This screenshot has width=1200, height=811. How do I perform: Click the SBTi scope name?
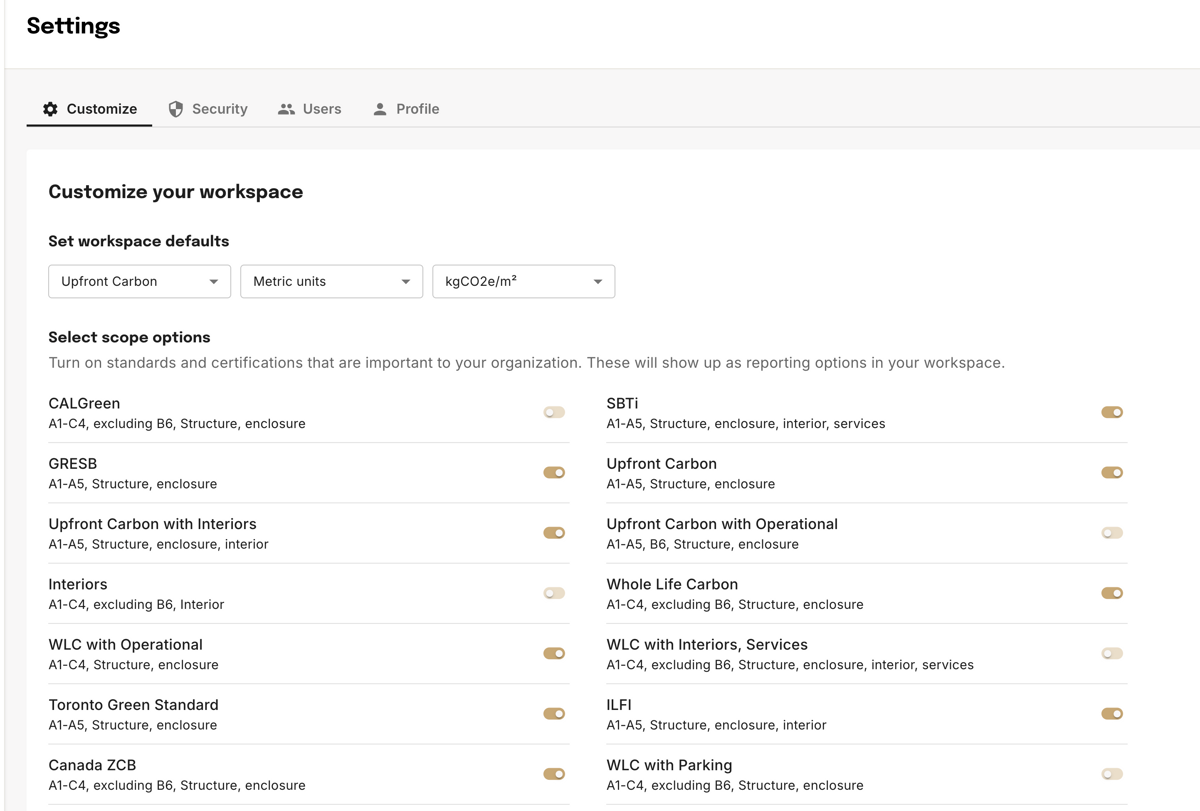tap(622, 403)
